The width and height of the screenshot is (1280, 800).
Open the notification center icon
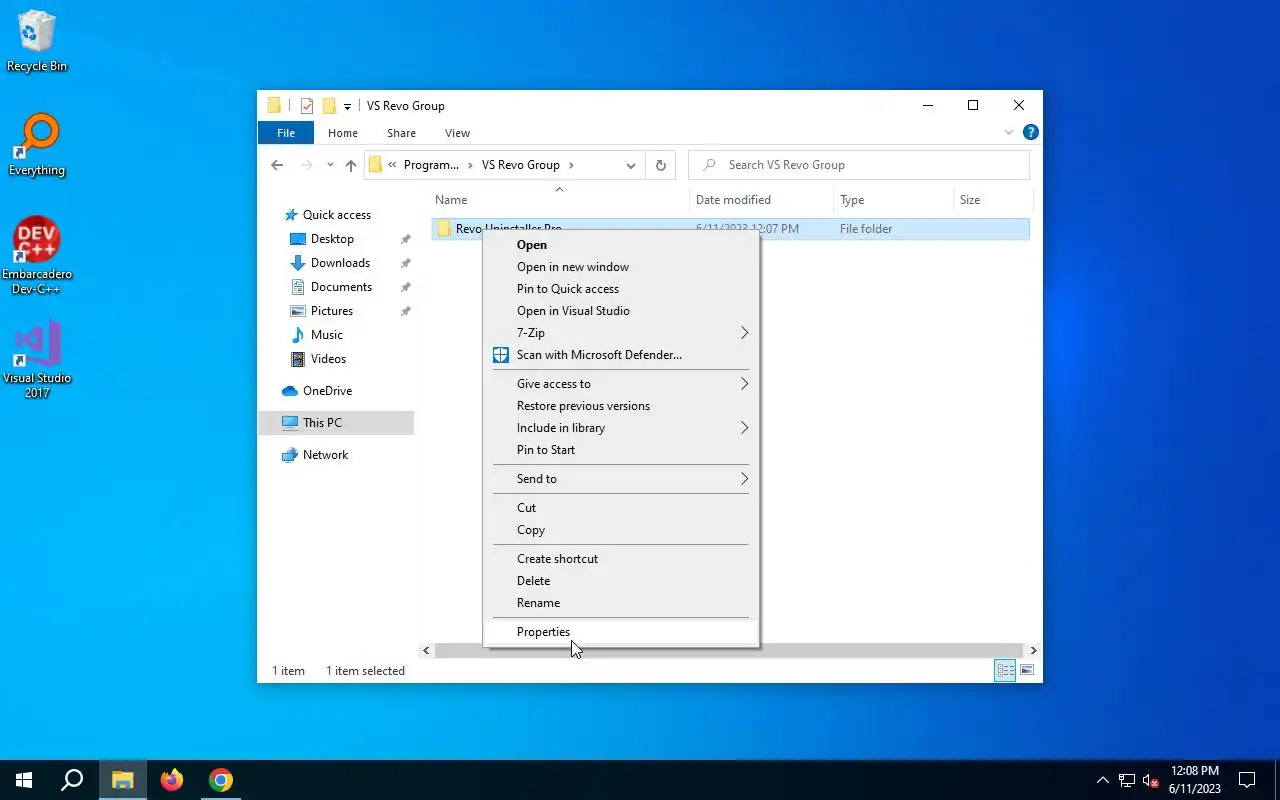click(x=1247, y=780)
